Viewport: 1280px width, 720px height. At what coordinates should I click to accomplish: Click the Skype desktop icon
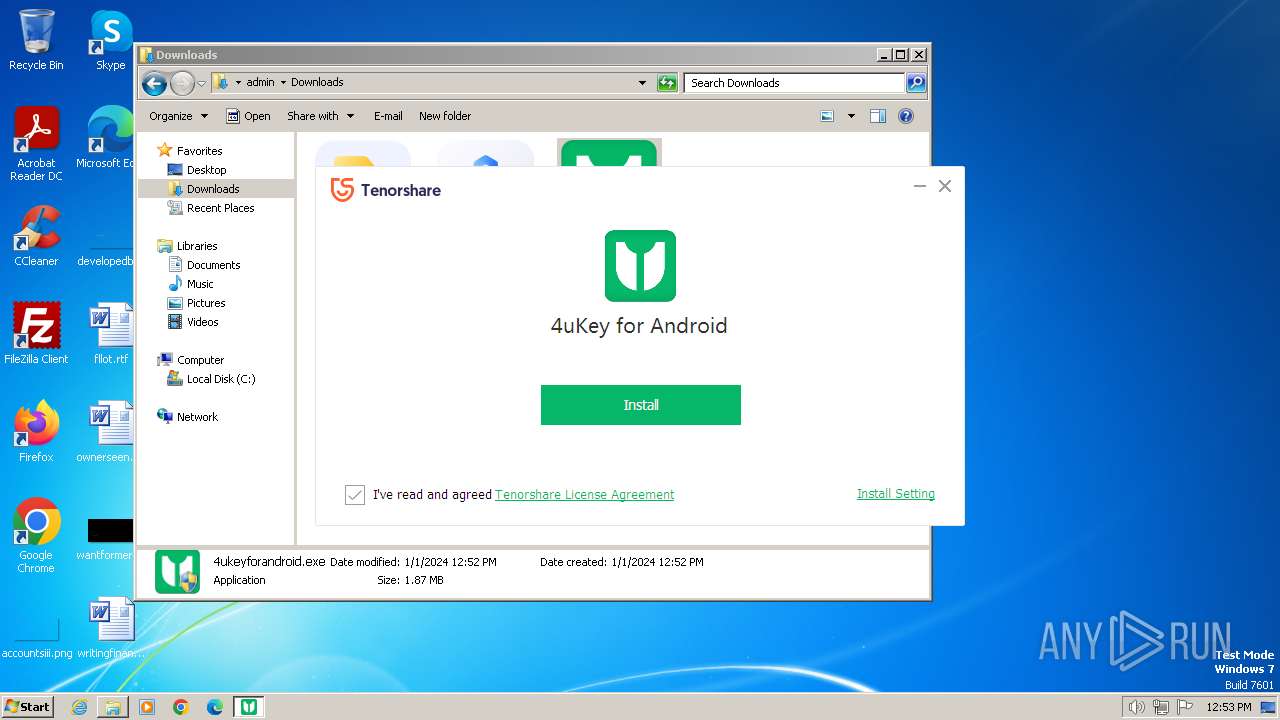(x=110, y=40)
